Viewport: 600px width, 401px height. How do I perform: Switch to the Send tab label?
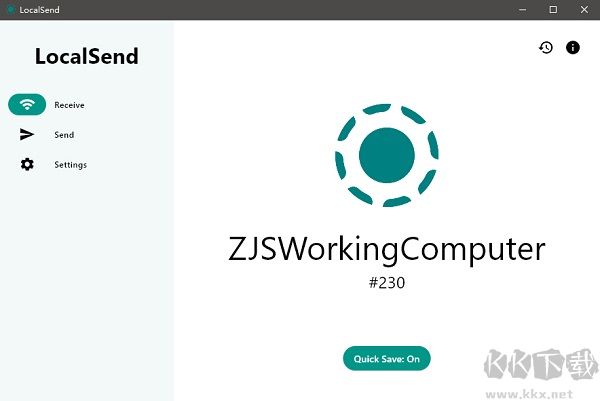[x=64, y=134]
